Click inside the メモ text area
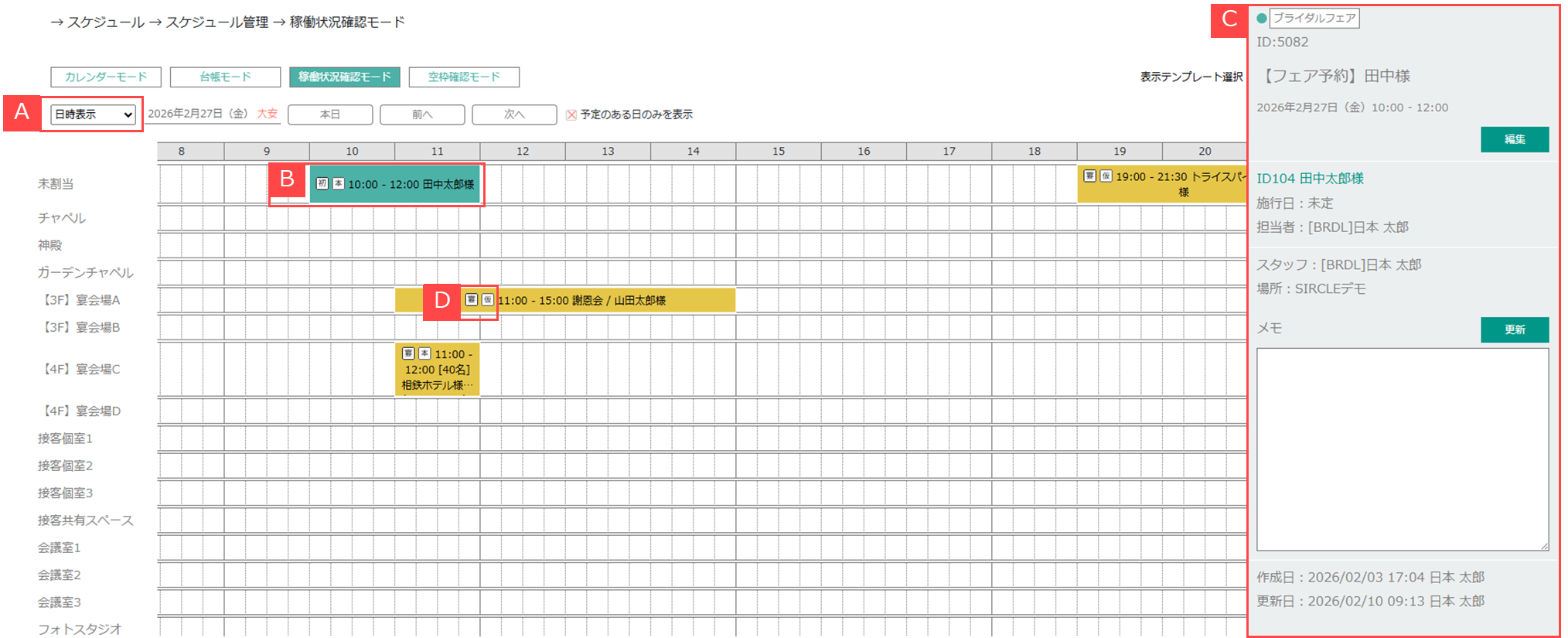 [x=1402, y=449]
